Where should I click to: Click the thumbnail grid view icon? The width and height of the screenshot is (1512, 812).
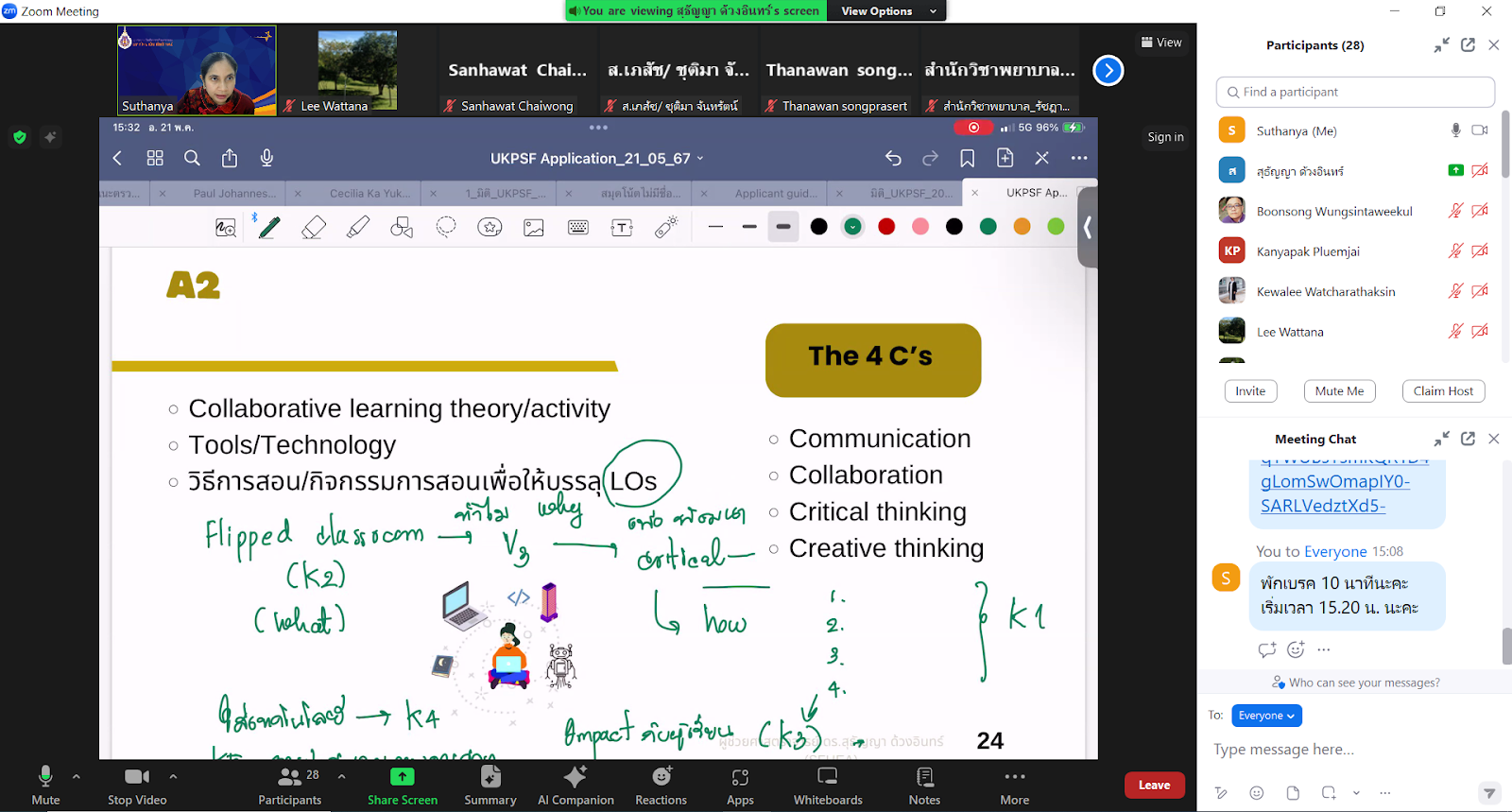pos(155,158)
